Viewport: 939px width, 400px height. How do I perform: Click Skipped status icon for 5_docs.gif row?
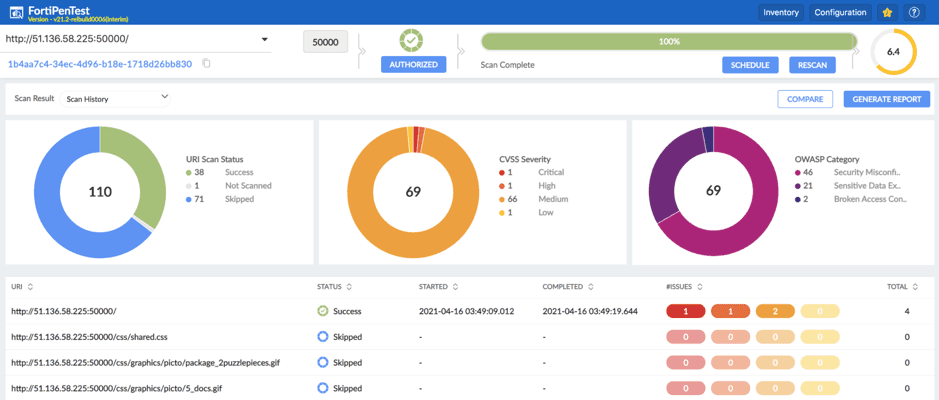coord(323,388)
